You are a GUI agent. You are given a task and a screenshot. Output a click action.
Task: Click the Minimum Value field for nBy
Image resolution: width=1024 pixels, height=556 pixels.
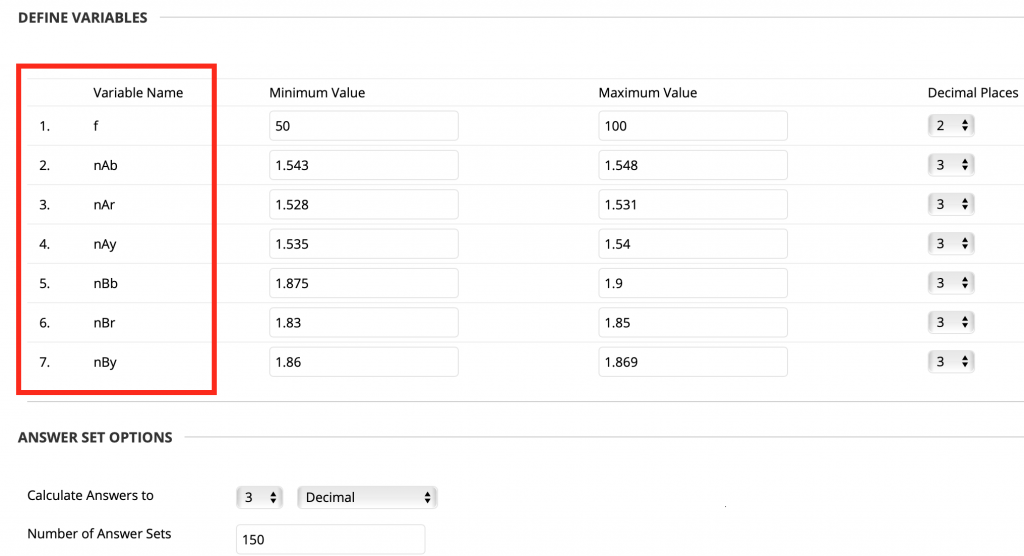point(363,362)
